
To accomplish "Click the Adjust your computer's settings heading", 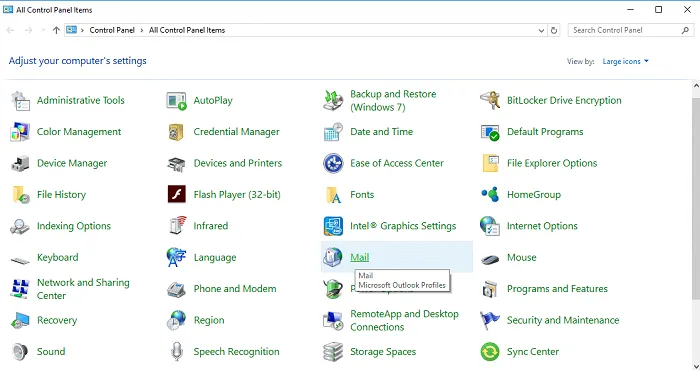I will tap(78, 61).
